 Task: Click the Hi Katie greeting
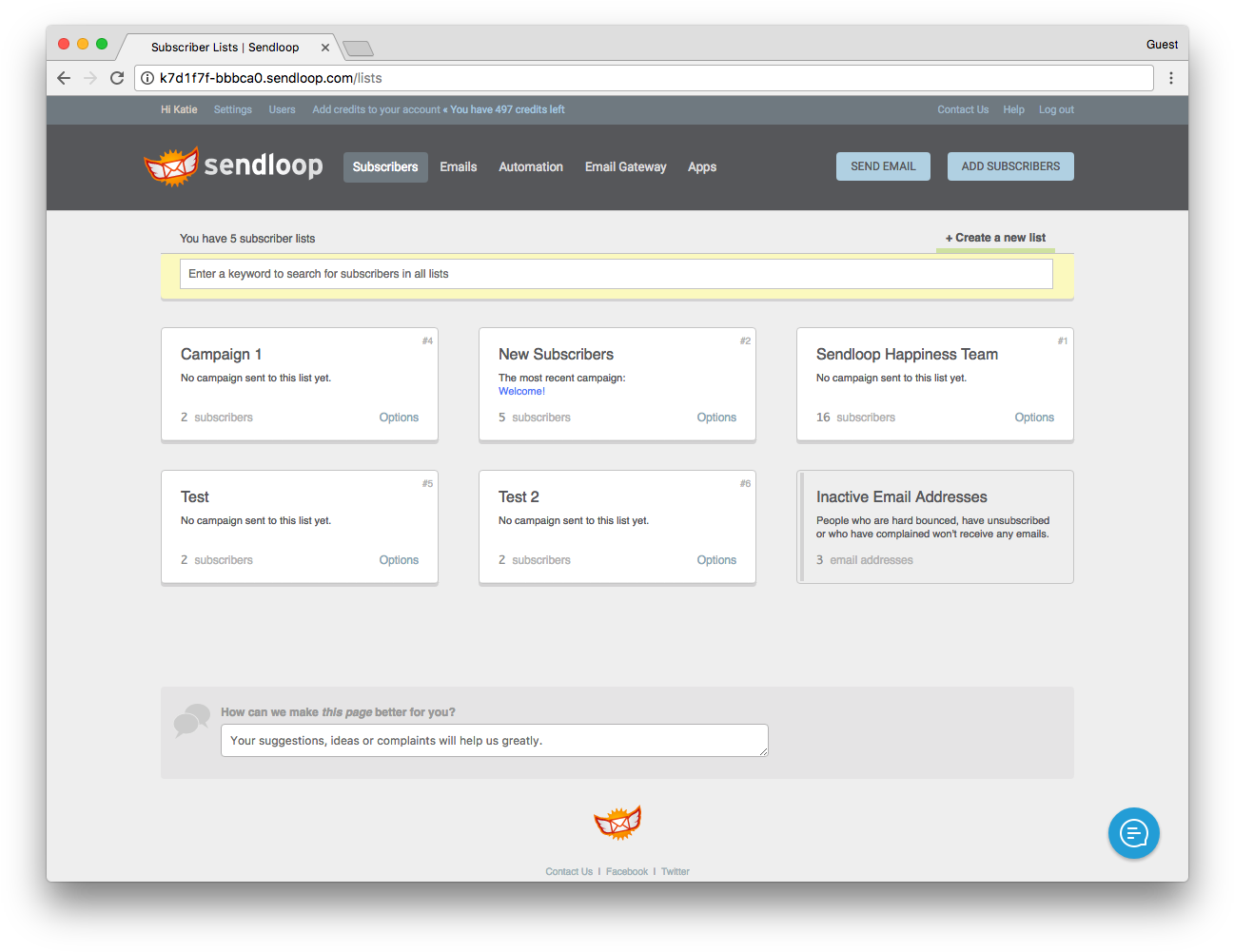[179, 109]
